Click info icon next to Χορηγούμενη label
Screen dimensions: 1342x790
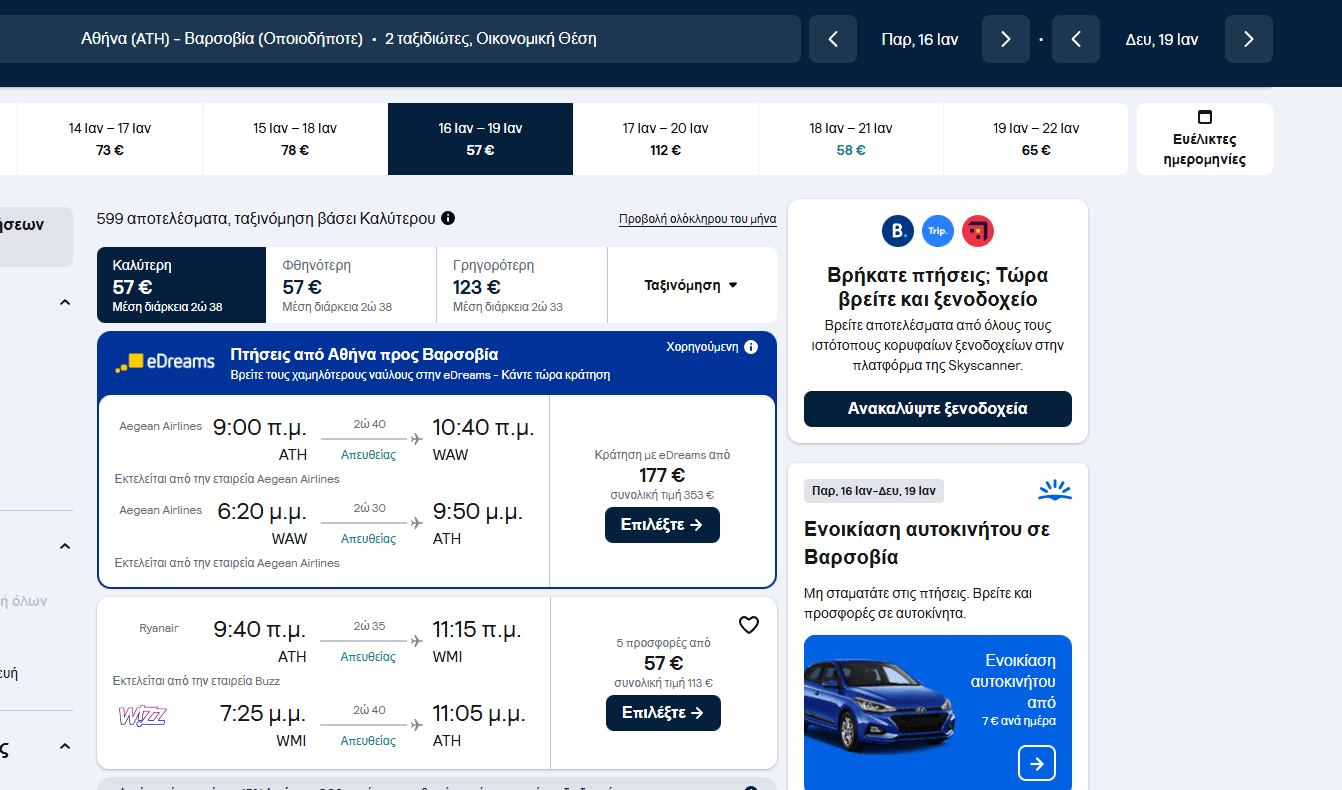(751, 347)
